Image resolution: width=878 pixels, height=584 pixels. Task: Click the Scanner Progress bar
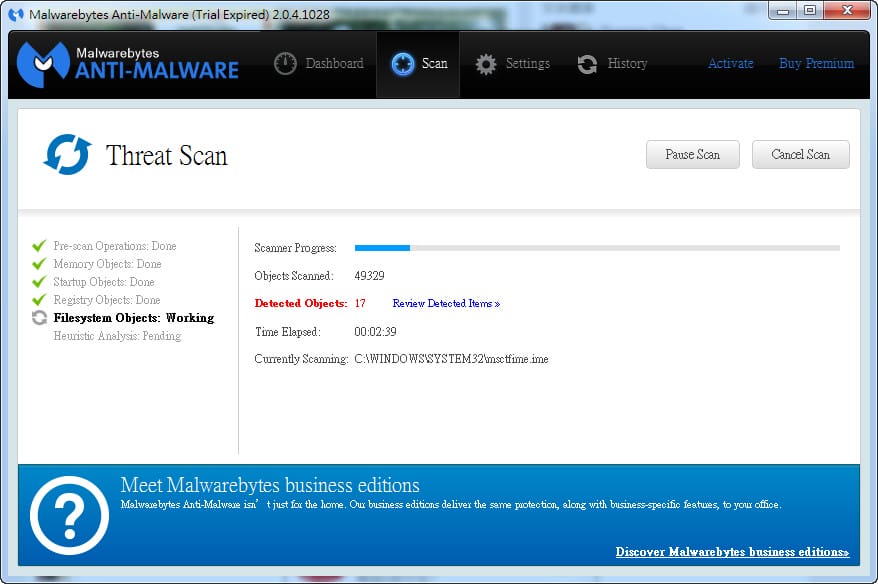597,248
